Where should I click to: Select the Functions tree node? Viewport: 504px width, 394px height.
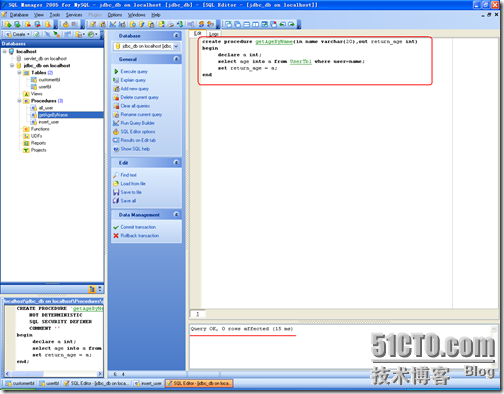(x=40, y=129)
